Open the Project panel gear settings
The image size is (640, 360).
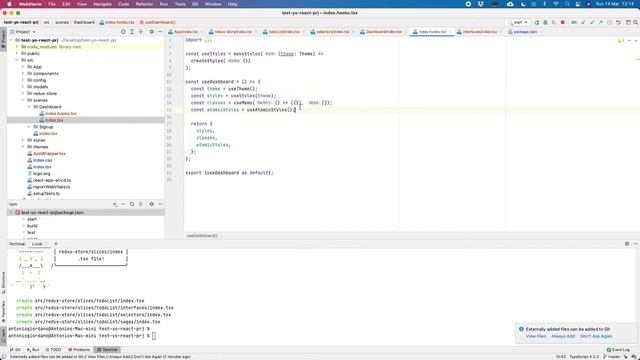(151, 32)
